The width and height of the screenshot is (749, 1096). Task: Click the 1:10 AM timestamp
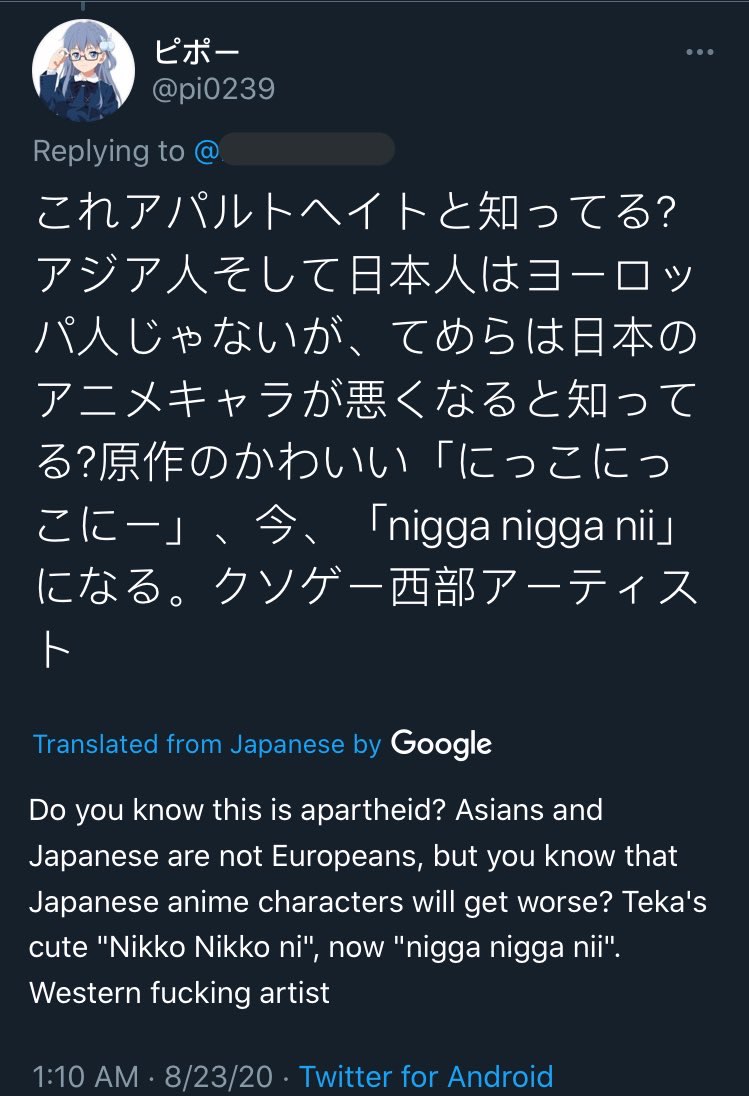[x=85, y=1076]
